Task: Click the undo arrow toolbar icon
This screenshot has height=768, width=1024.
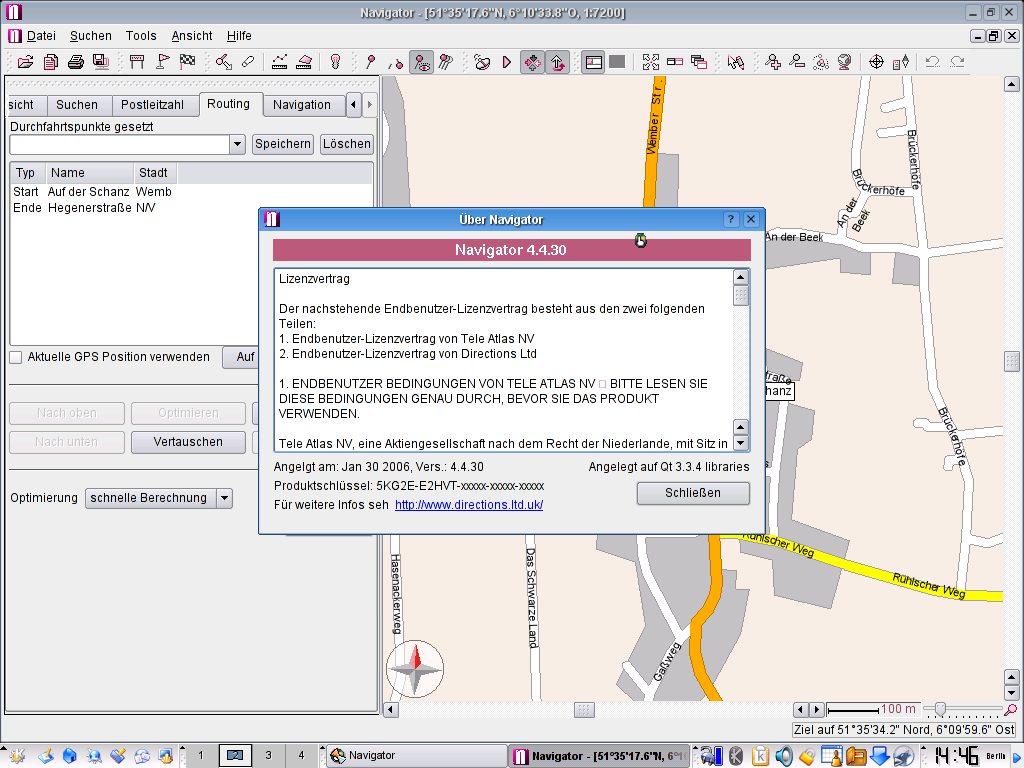Action: coord(933,62)
